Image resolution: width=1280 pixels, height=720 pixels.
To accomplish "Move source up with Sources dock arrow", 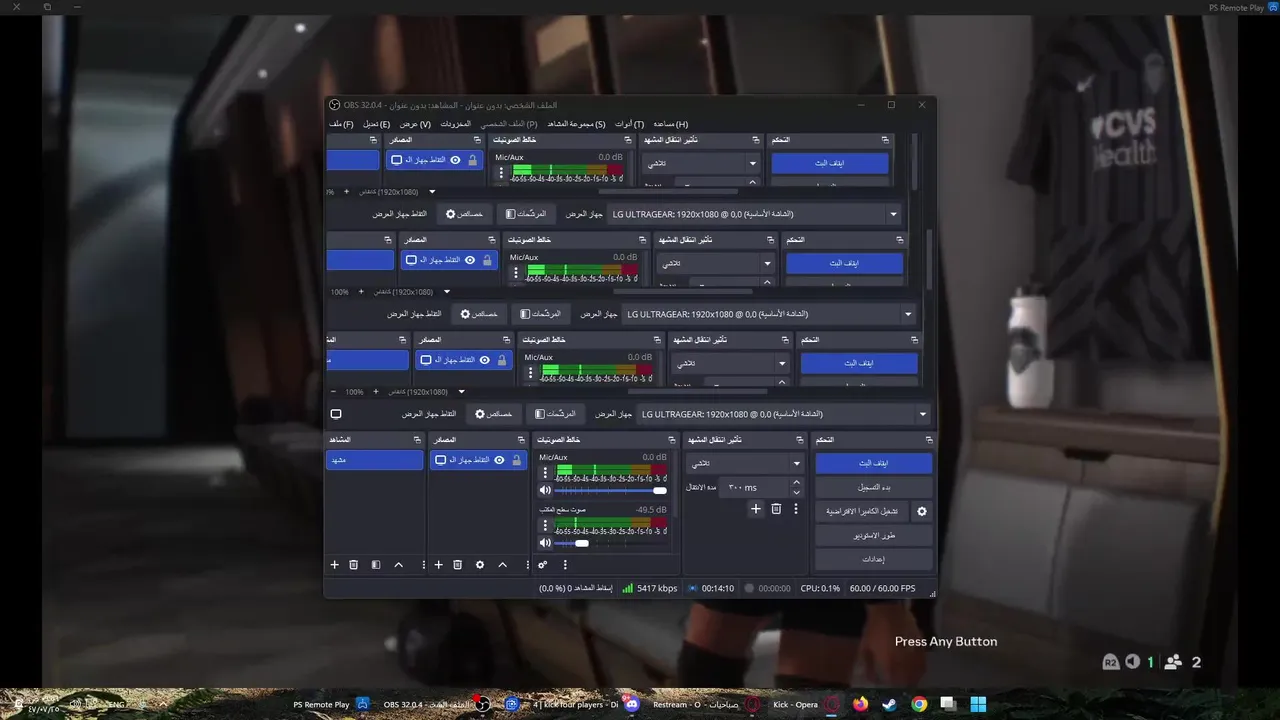I will click(502, 565).
